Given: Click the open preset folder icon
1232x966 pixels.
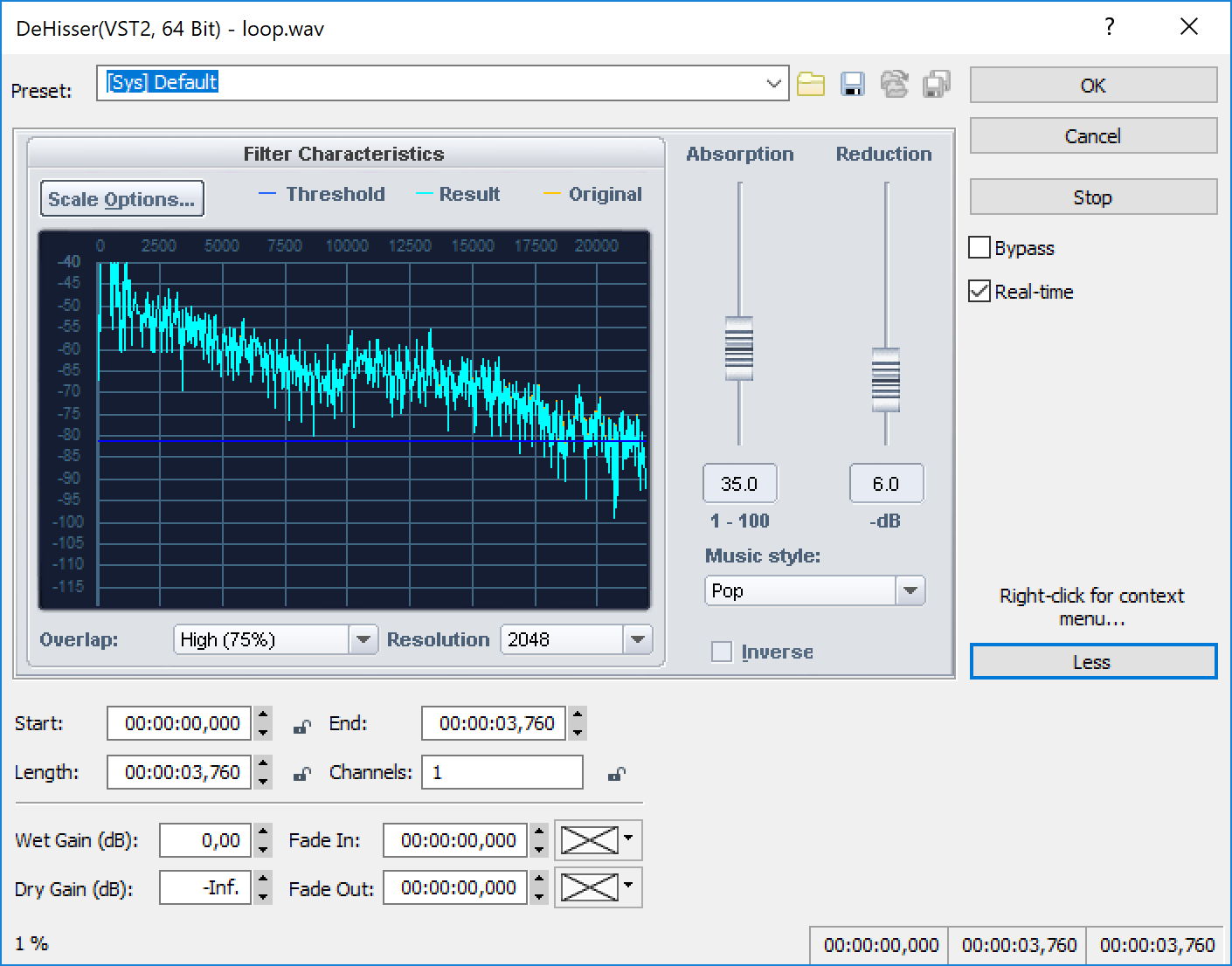Looking at the screenshot, I should point(810,84).
